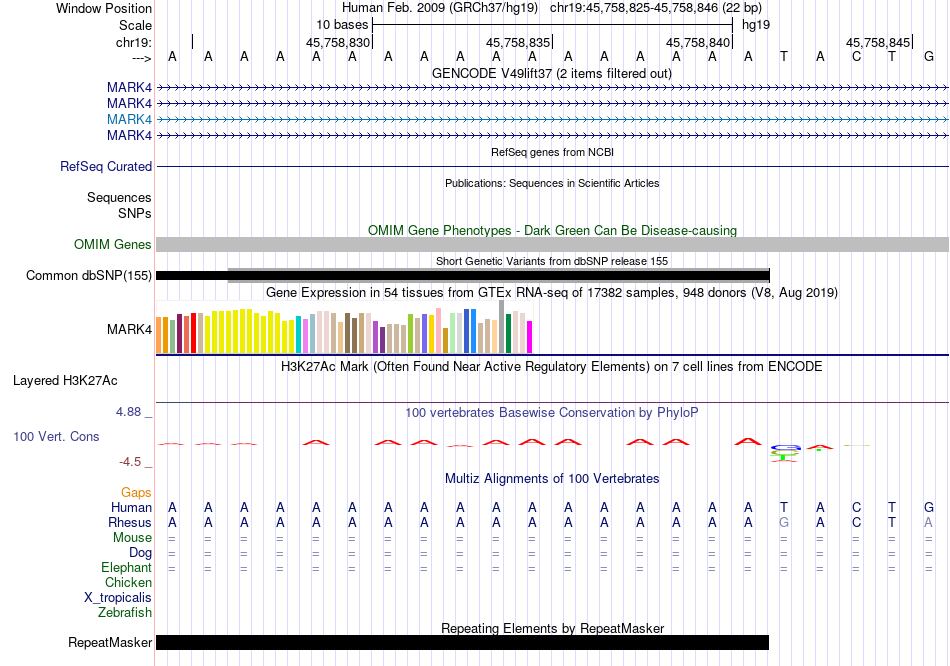Click base G in the Human alignment row

pos(929,507)
